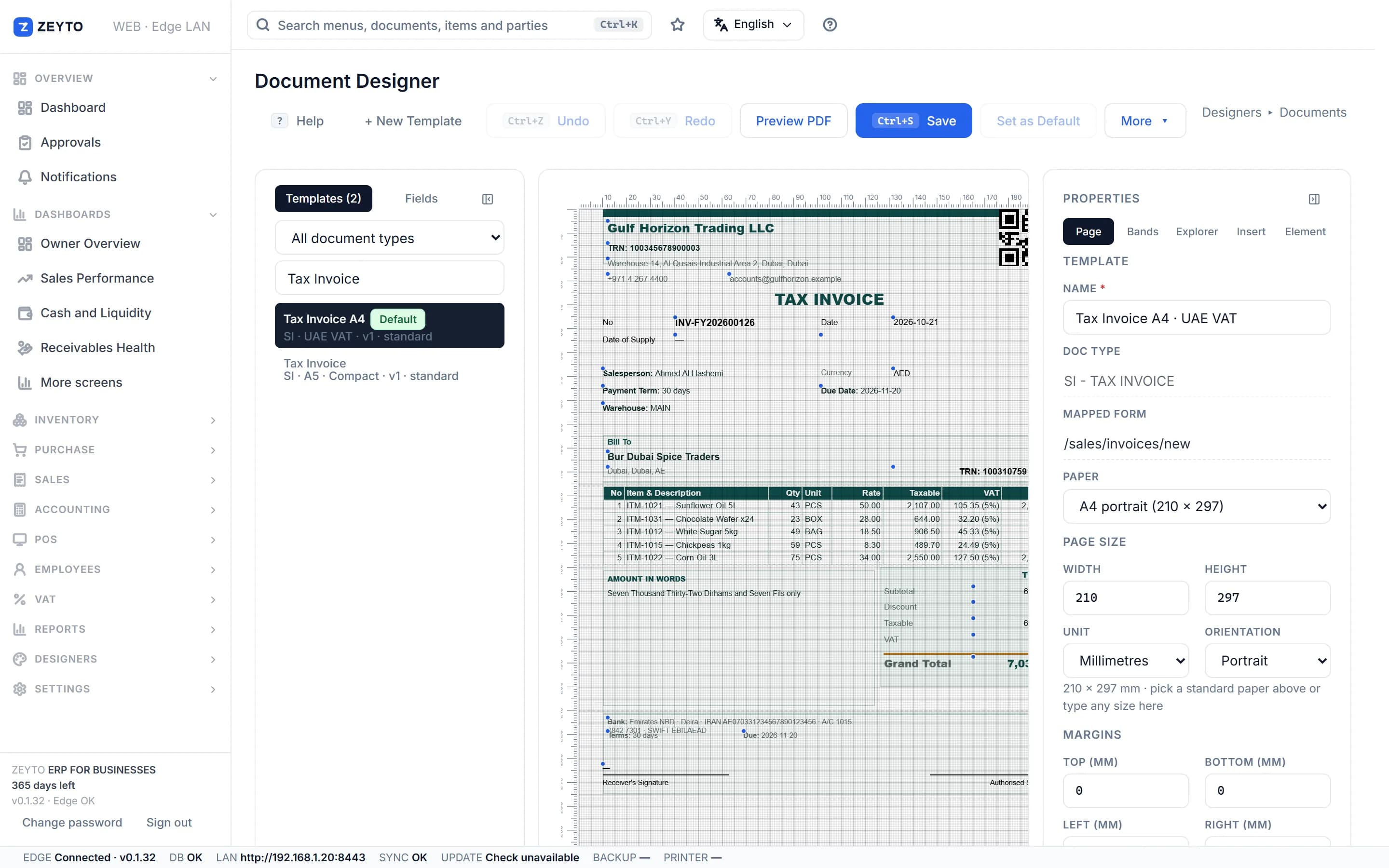Open Approvals in the sidebar
Viewport: 1389px width, 868px height.
[70, 142]
